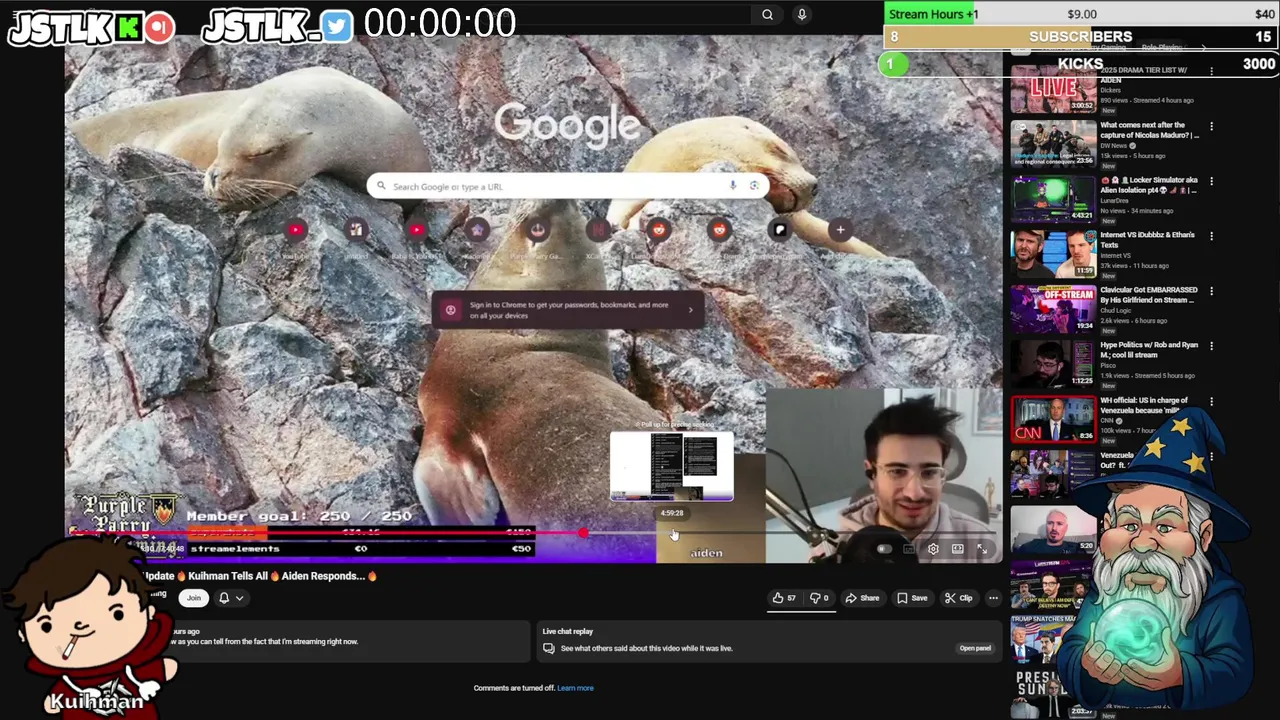This screenshot has height=720, width=1280.
Task: Click the profile icon in Chrome sign-in banner
Action: tap(451, 310)
